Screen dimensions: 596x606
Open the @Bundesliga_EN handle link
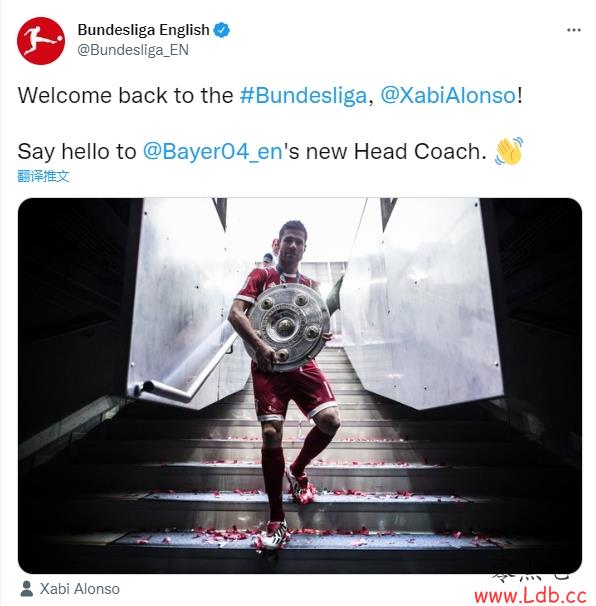pos(133,50)
